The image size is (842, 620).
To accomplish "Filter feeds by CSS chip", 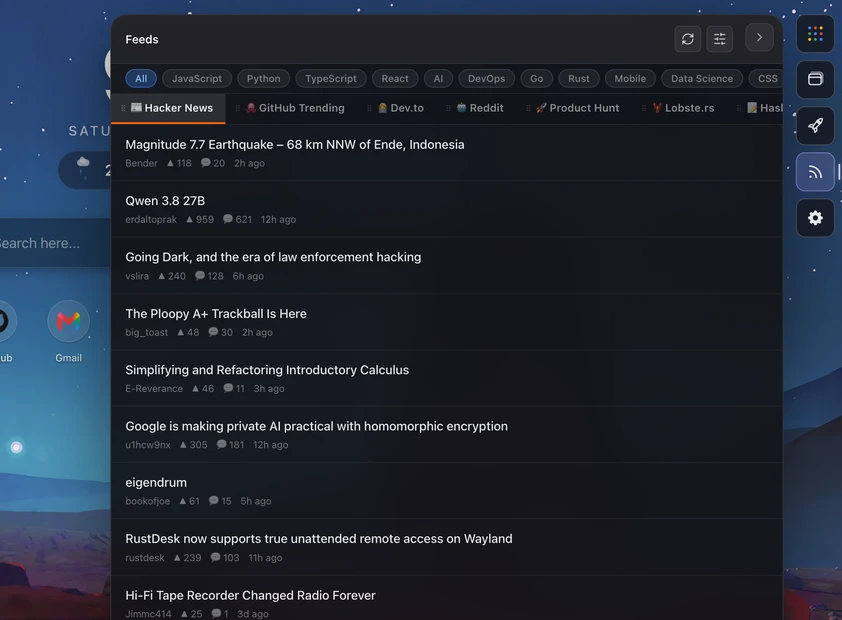I will coord(767,78).
